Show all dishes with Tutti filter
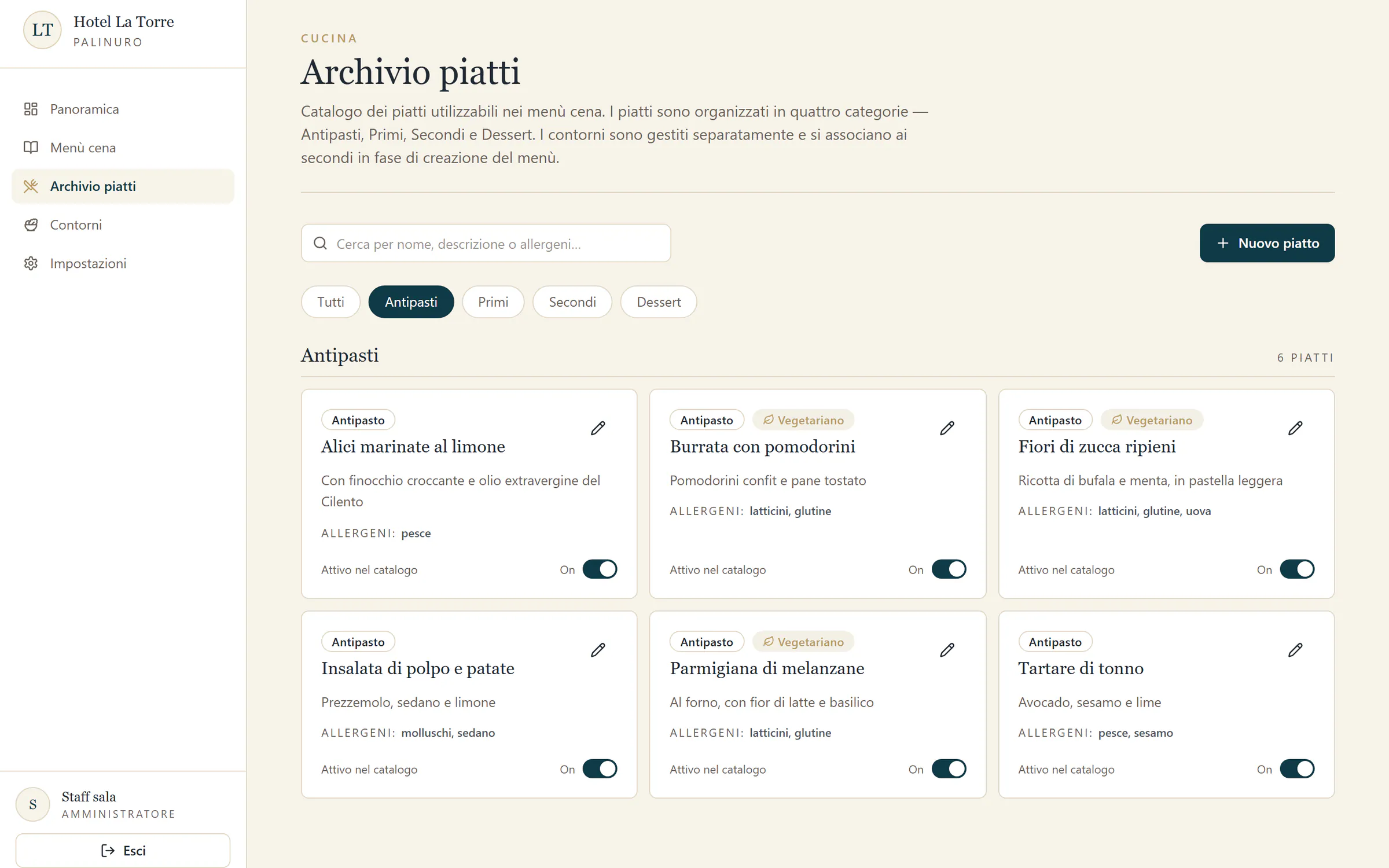Viewport: 1389px width, 868px height. coord(330,302)
